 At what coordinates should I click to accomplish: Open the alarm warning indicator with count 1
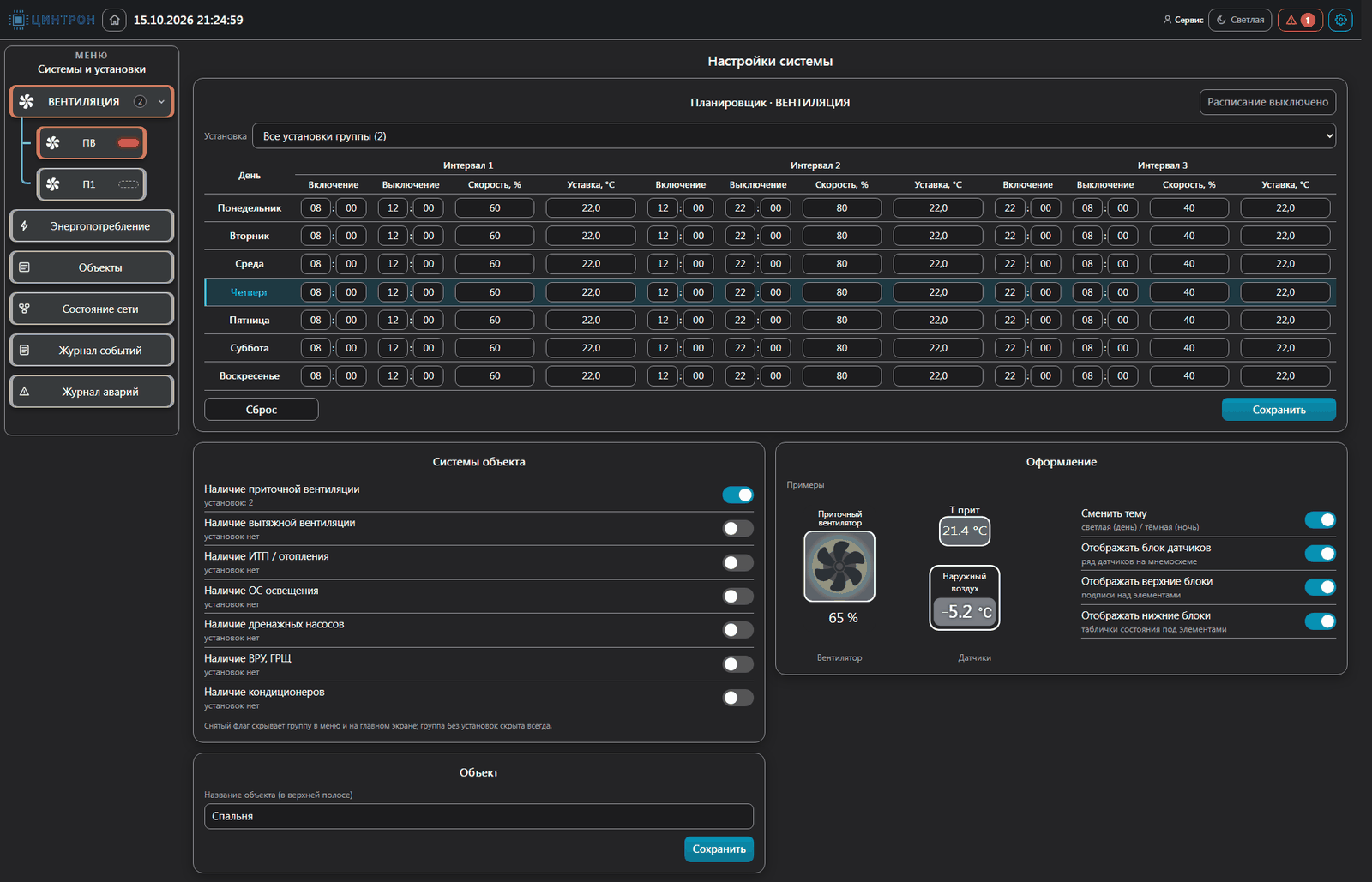pos(1300,20)
